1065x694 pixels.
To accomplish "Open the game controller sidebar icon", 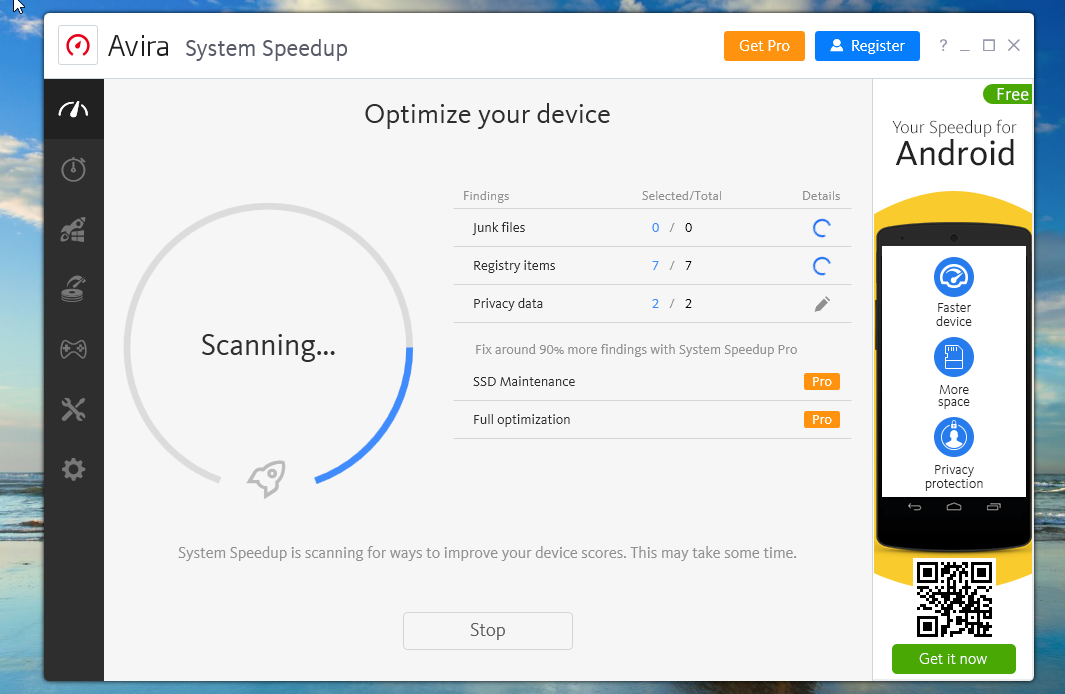I will (73, 349).
